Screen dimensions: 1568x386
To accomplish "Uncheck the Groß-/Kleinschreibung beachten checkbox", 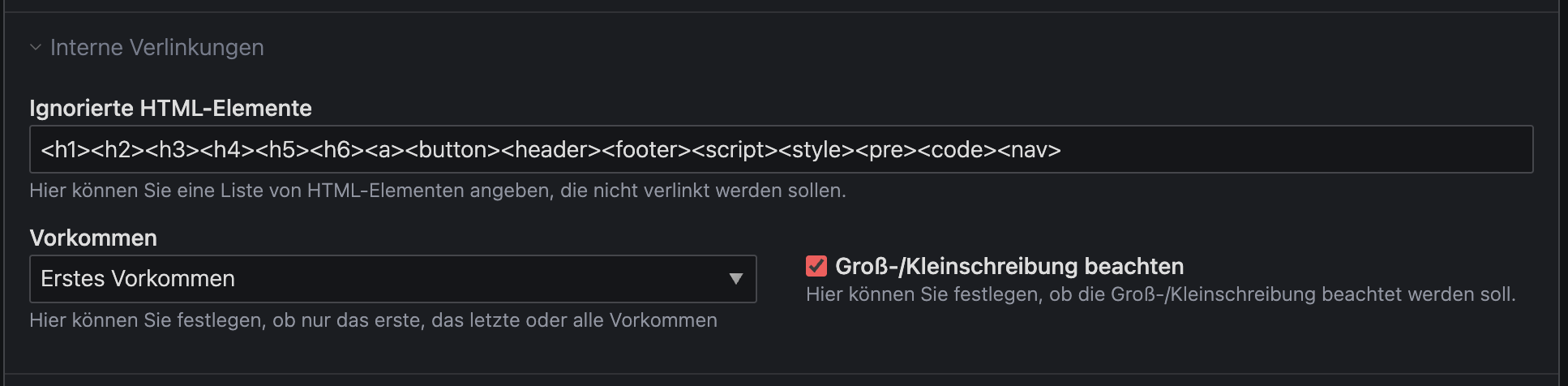I will (x=816, y=266).
